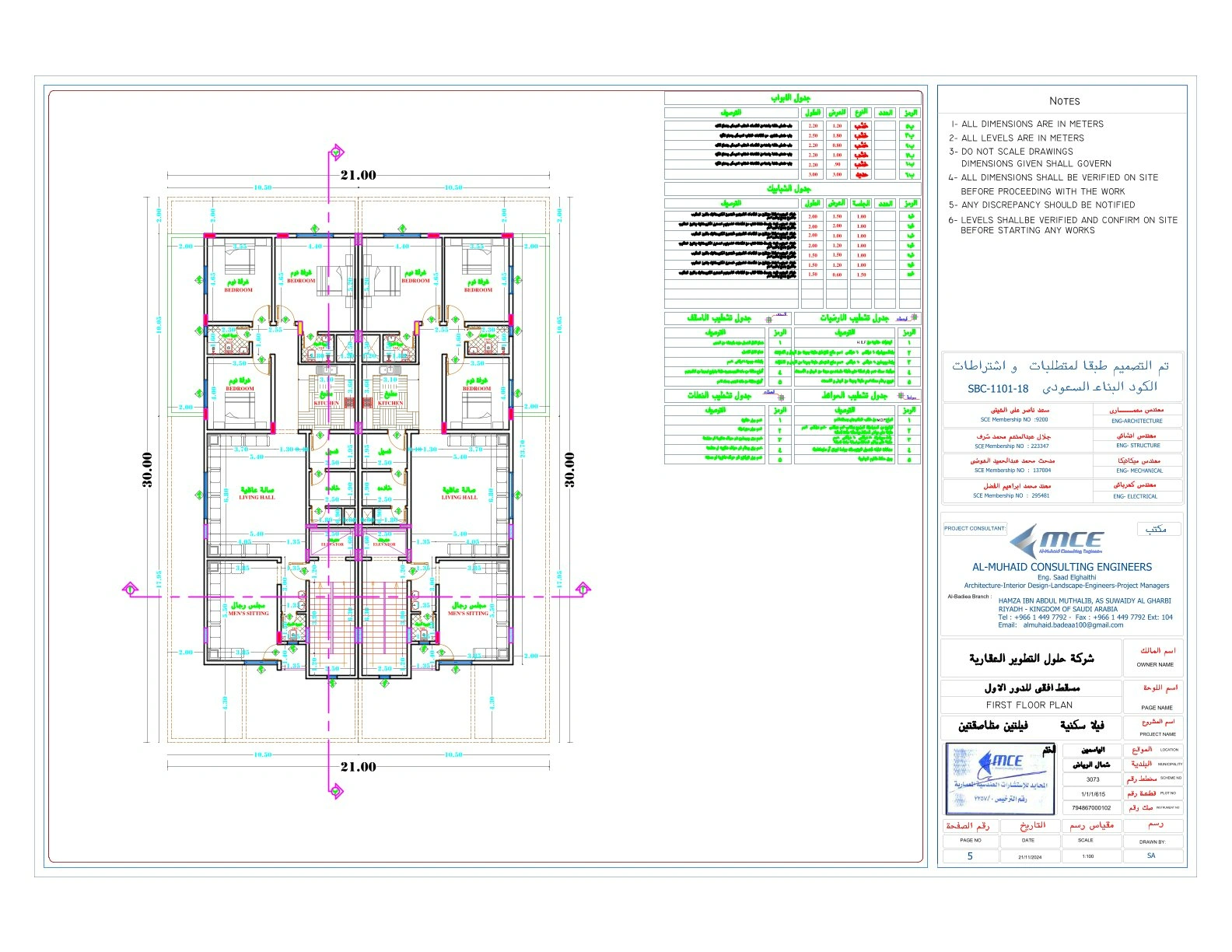Select the left unit KITCHEN label

tap(326, 403)
